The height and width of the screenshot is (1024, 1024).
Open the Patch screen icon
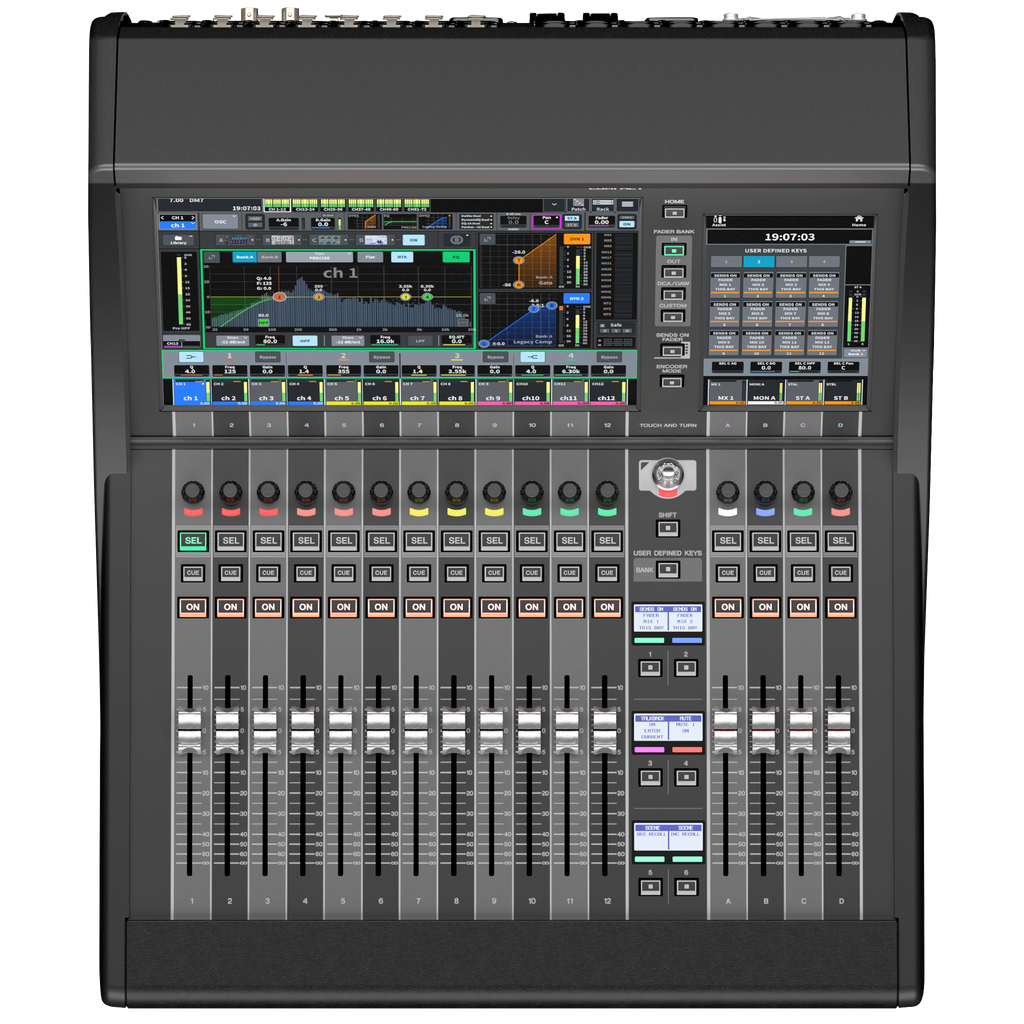click(577, 205)
